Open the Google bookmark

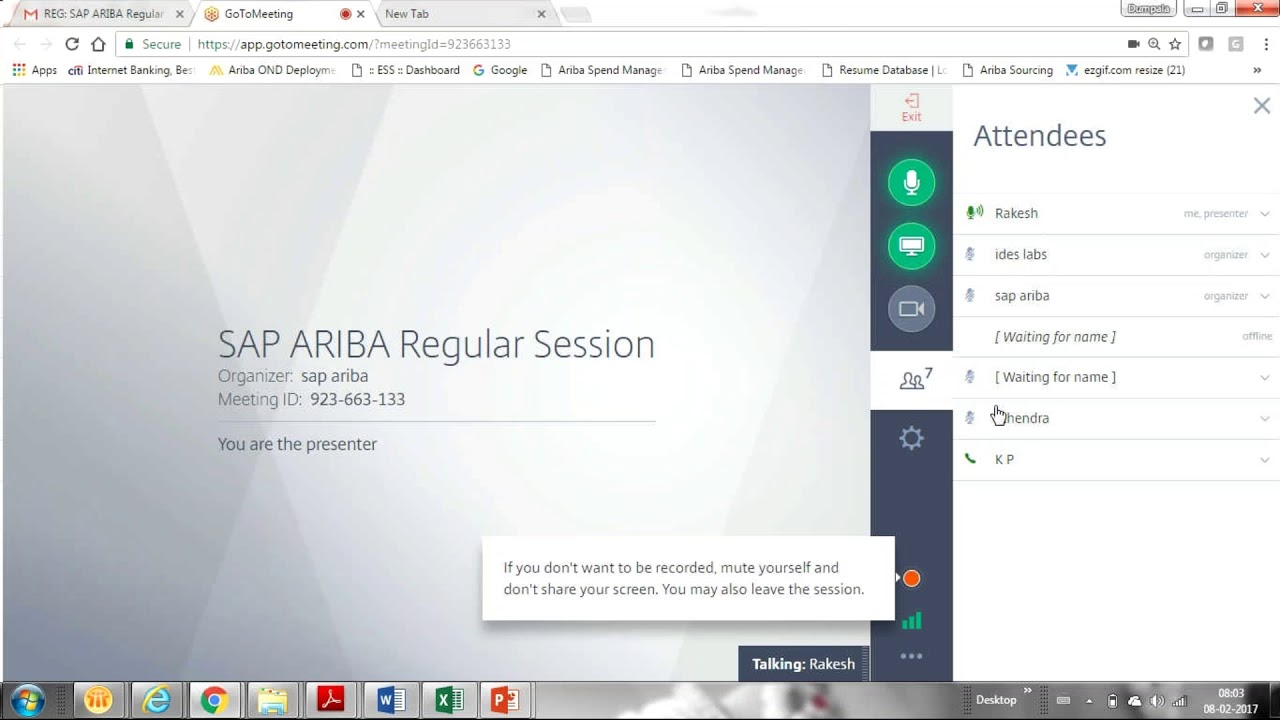[x=500, y=70]
